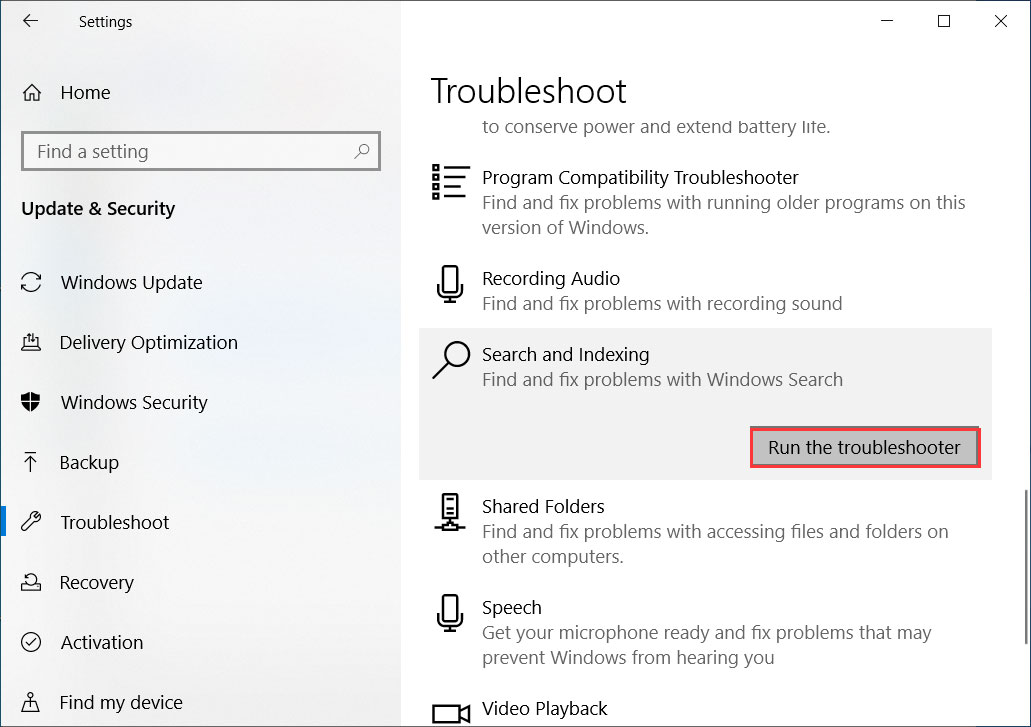Run the troubleshooter for Search and Indexing
This screenshot has width=1031, height=727.
tap(864, 448)
